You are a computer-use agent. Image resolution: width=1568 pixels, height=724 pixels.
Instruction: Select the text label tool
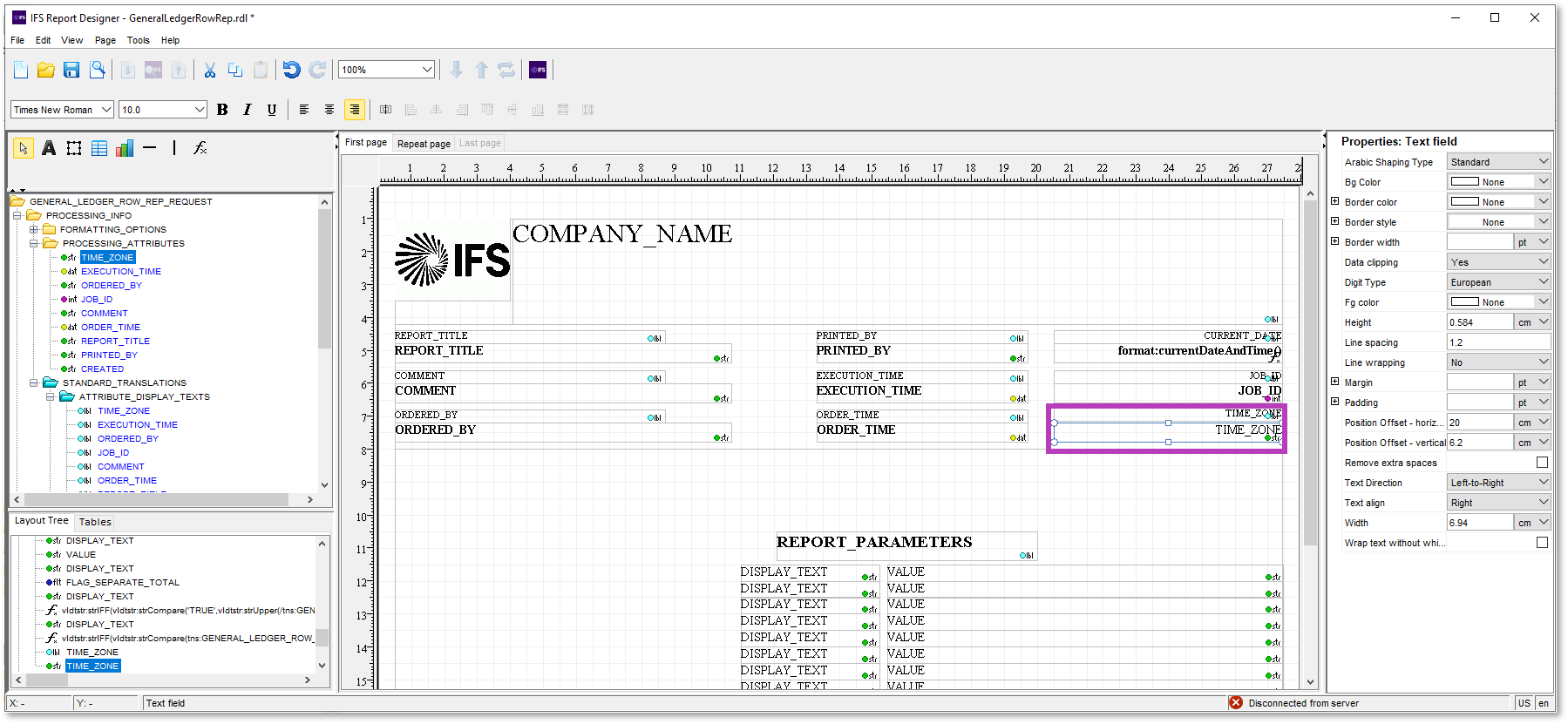(x=49, y=148)
